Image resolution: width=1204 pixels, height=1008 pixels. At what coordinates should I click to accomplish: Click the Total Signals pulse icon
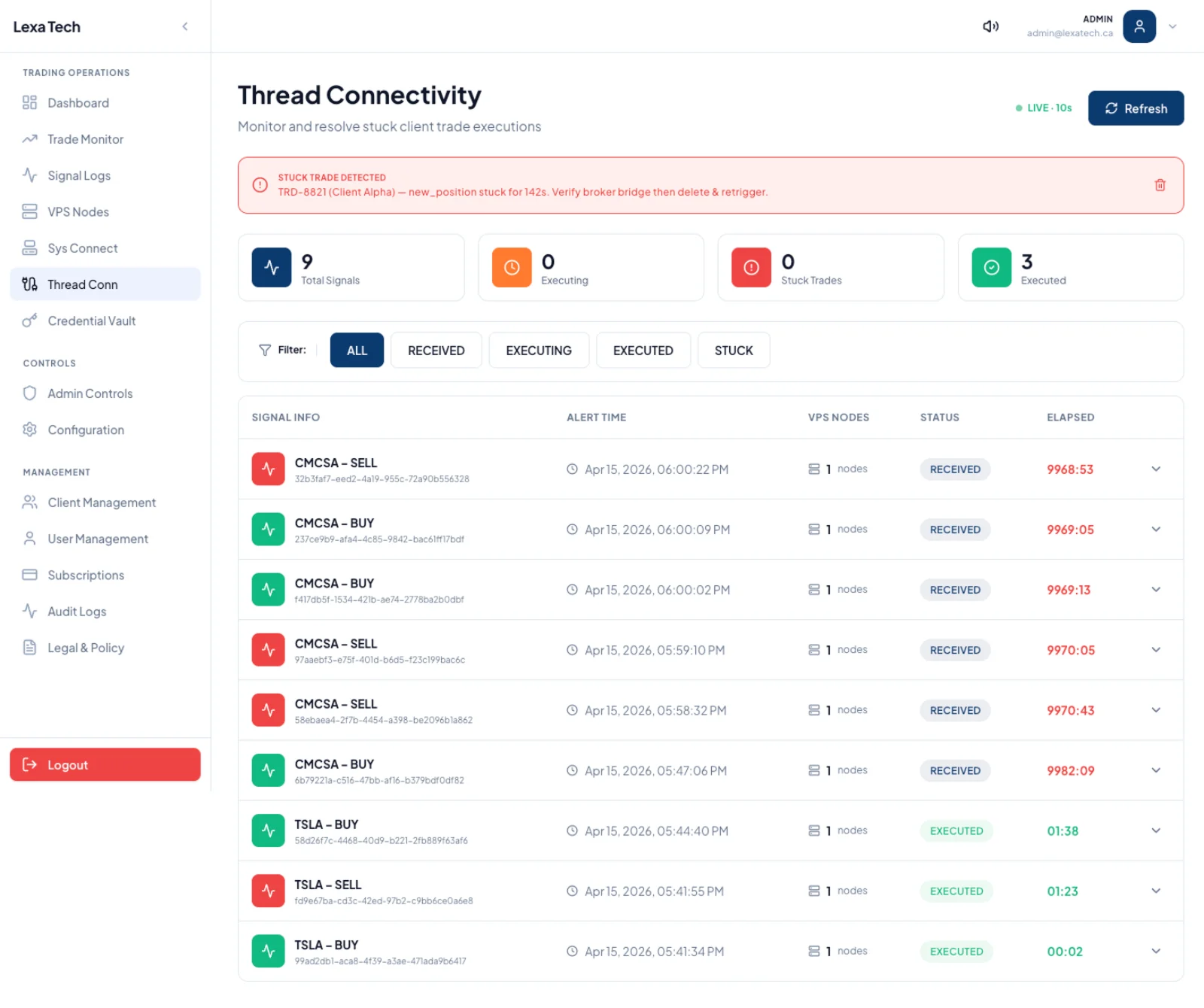pyautogui.click(x=272, y=268)
